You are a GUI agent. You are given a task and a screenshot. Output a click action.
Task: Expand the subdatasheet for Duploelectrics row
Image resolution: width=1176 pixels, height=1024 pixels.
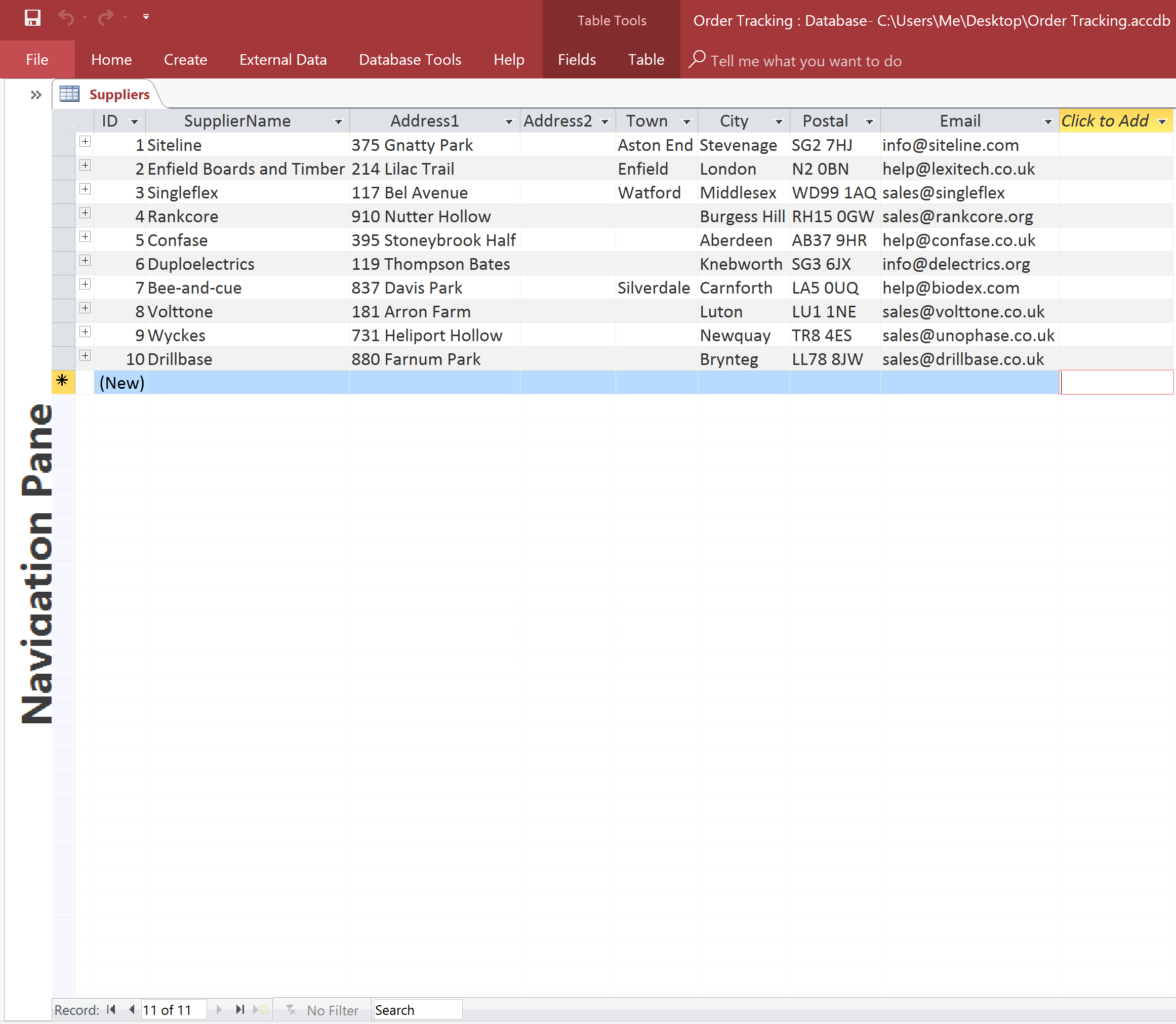(85, 260)
